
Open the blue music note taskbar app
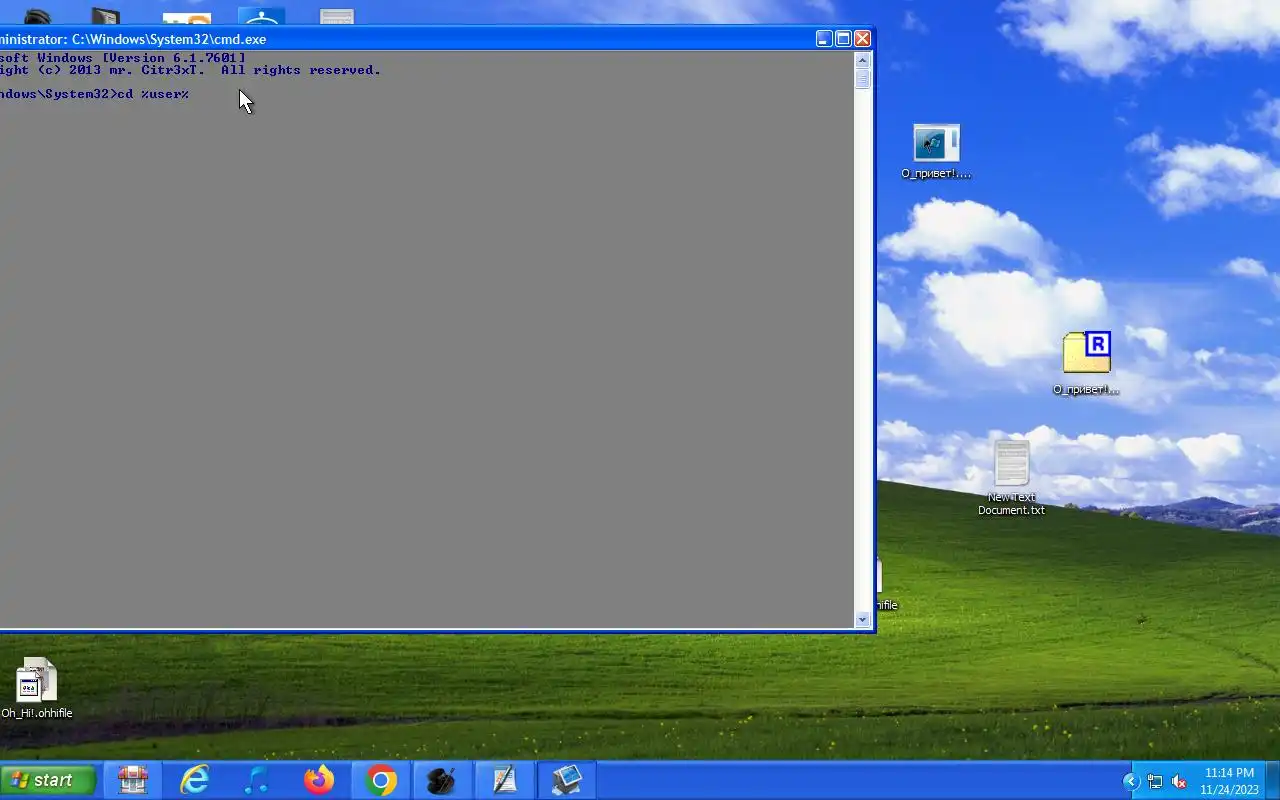(256, 780)
